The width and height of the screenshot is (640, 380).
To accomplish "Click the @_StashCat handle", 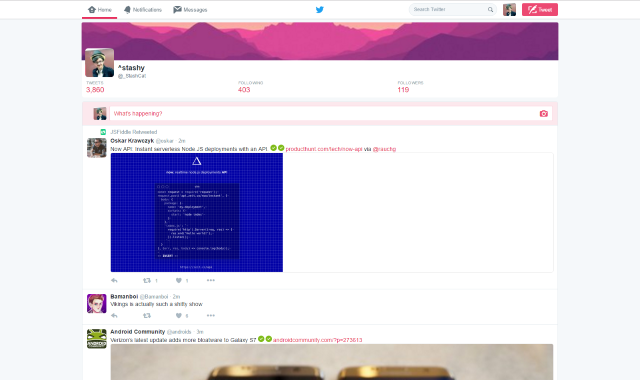I will (x=132, y=76).
